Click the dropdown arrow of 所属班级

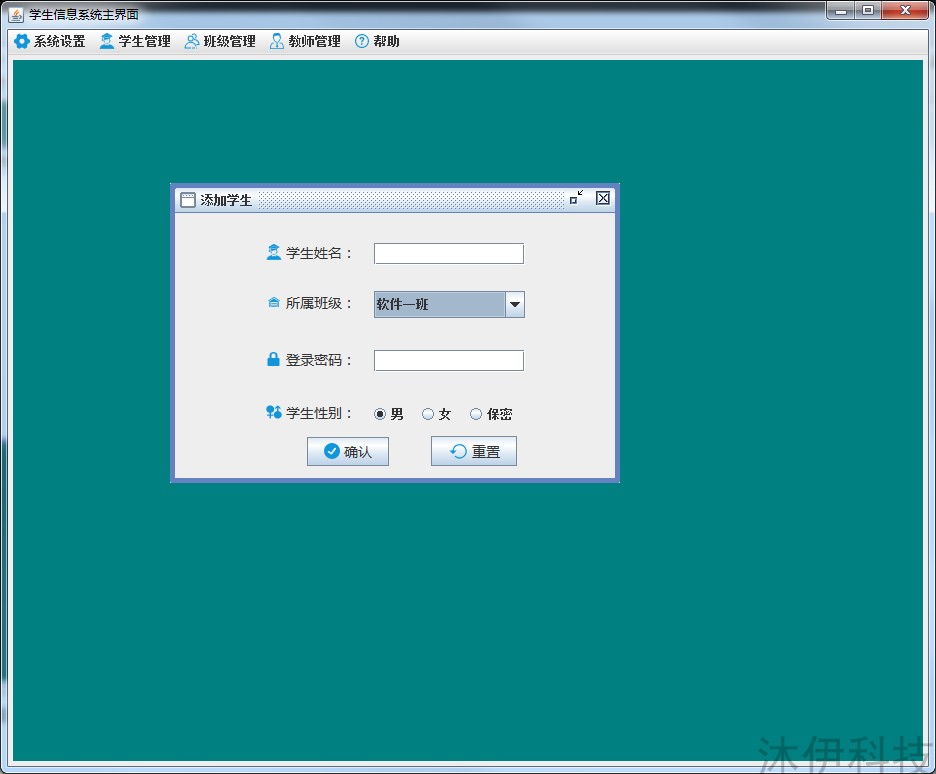point(515,304)
